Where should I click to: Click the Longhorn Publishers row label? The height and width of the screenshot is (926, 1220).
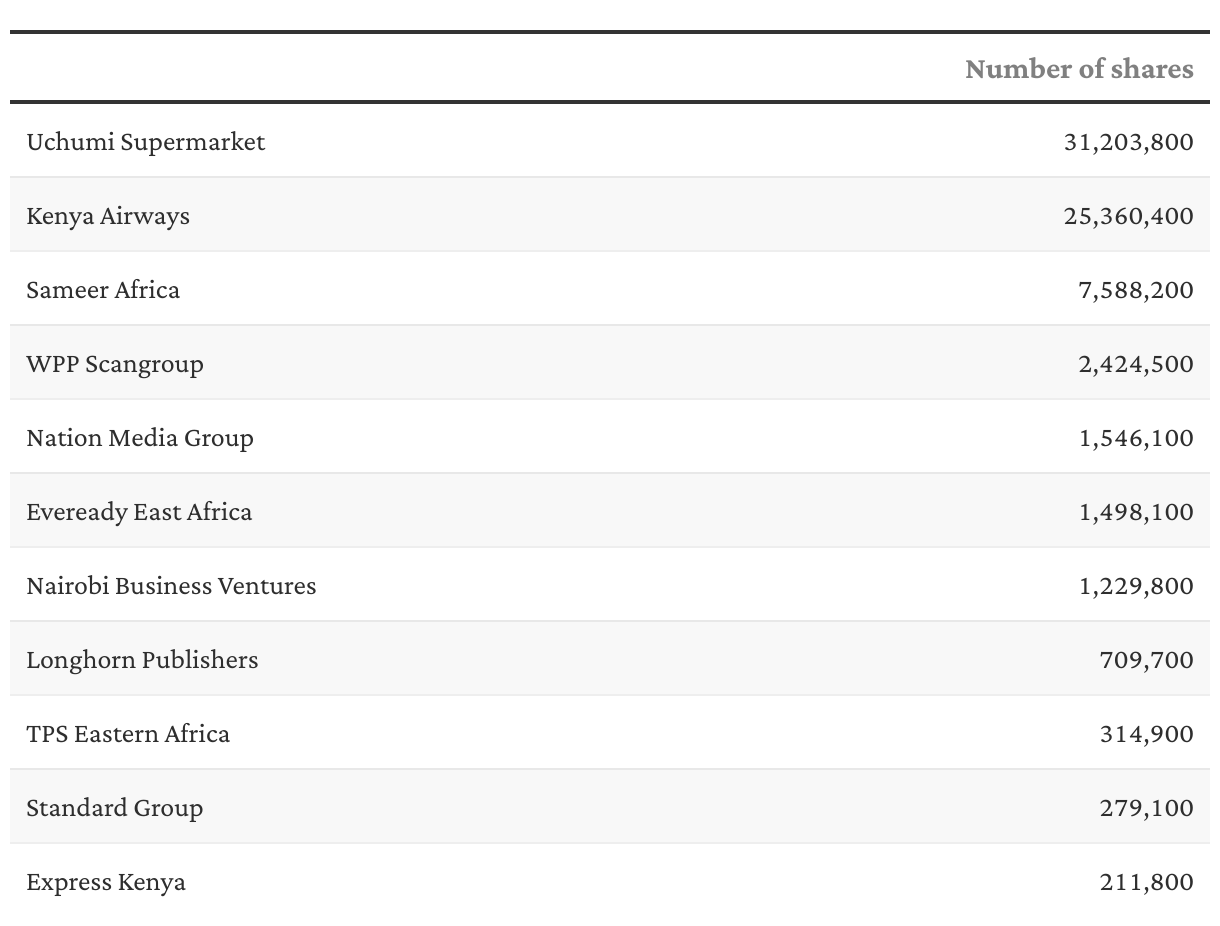pos(142,659)
